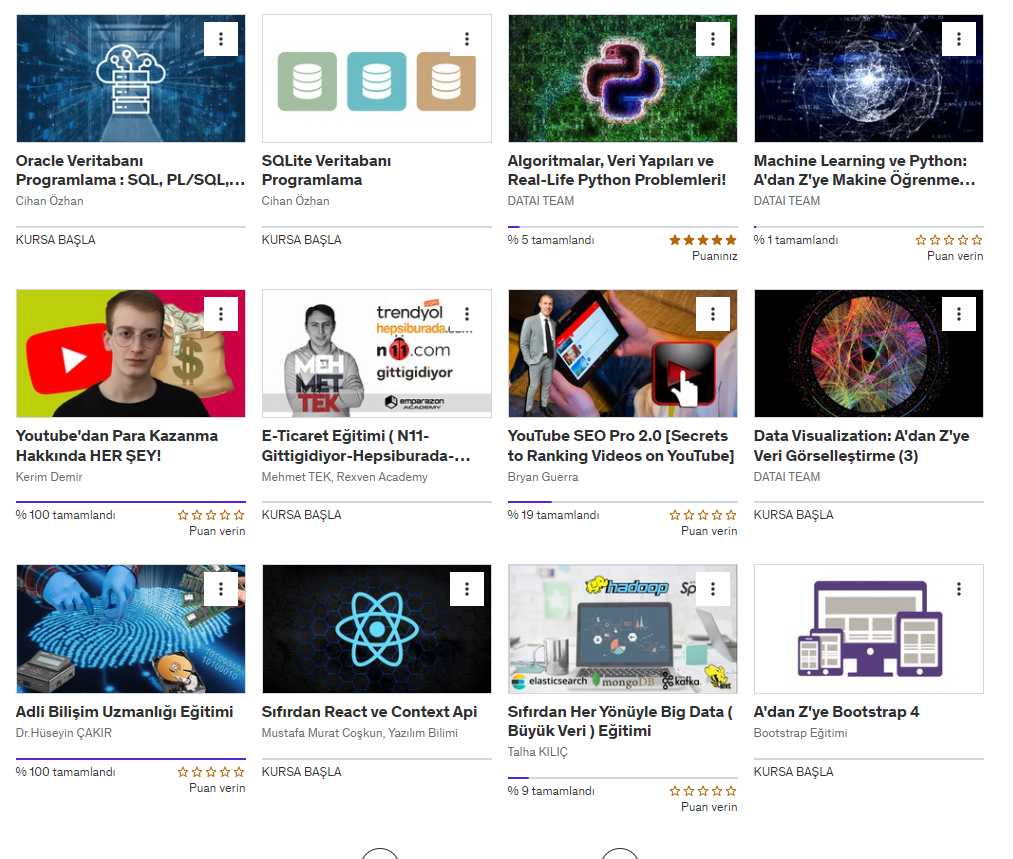Rate Youtube'dan Para Kazanma using stars

click(211, 515)
